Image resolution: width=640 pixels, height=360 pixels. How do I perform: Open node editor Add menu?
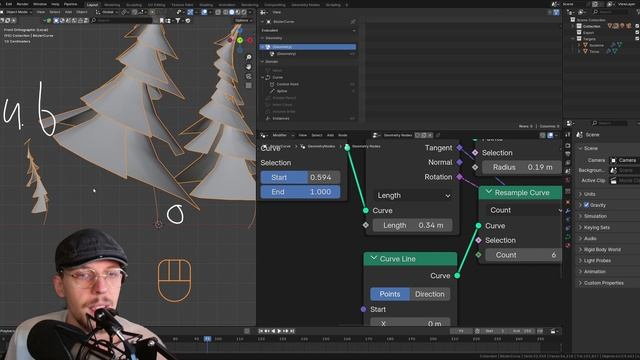click(330, 135)
